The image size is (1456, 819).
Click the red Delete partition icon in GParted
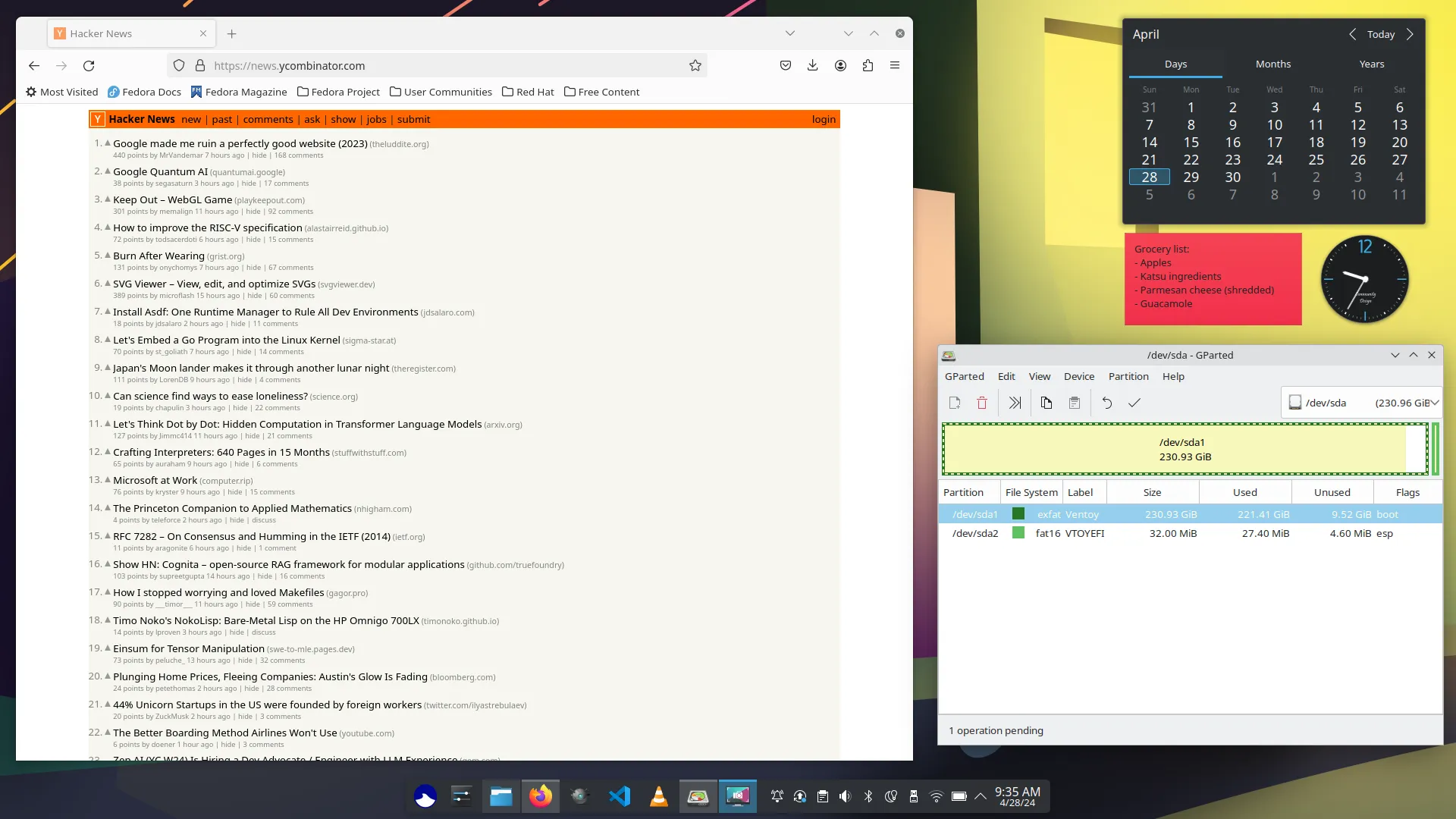click(x=982, y=403)
